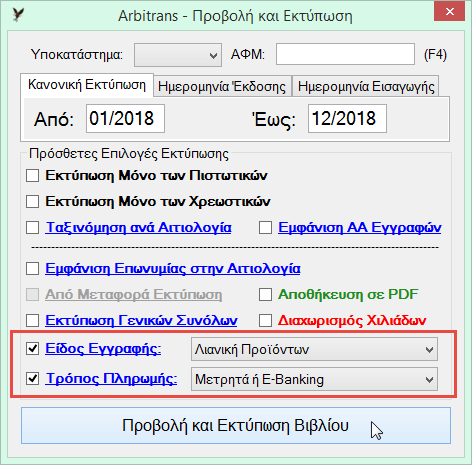The height and width of the screenshot is (465, 472).
Task: Select the Κανονική Εκτύπωση tab
Action: pyautogui.click(x=87, y=85)
